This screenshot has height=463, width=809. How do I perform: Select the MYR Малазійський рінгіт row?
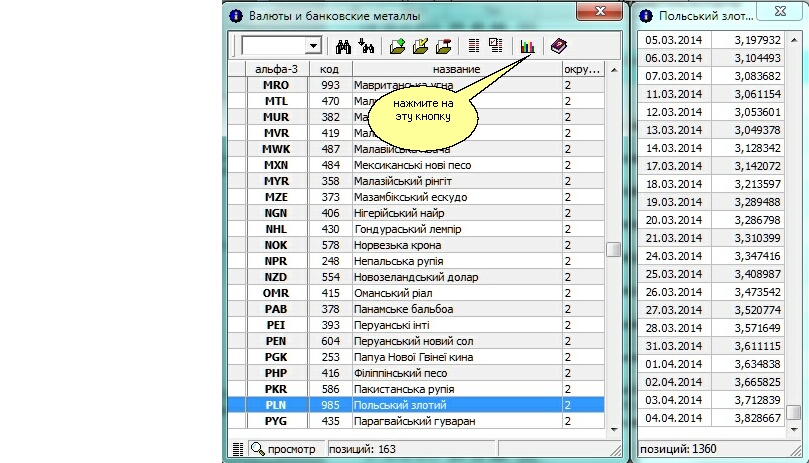pyautogui.click(x=416, y=181)
